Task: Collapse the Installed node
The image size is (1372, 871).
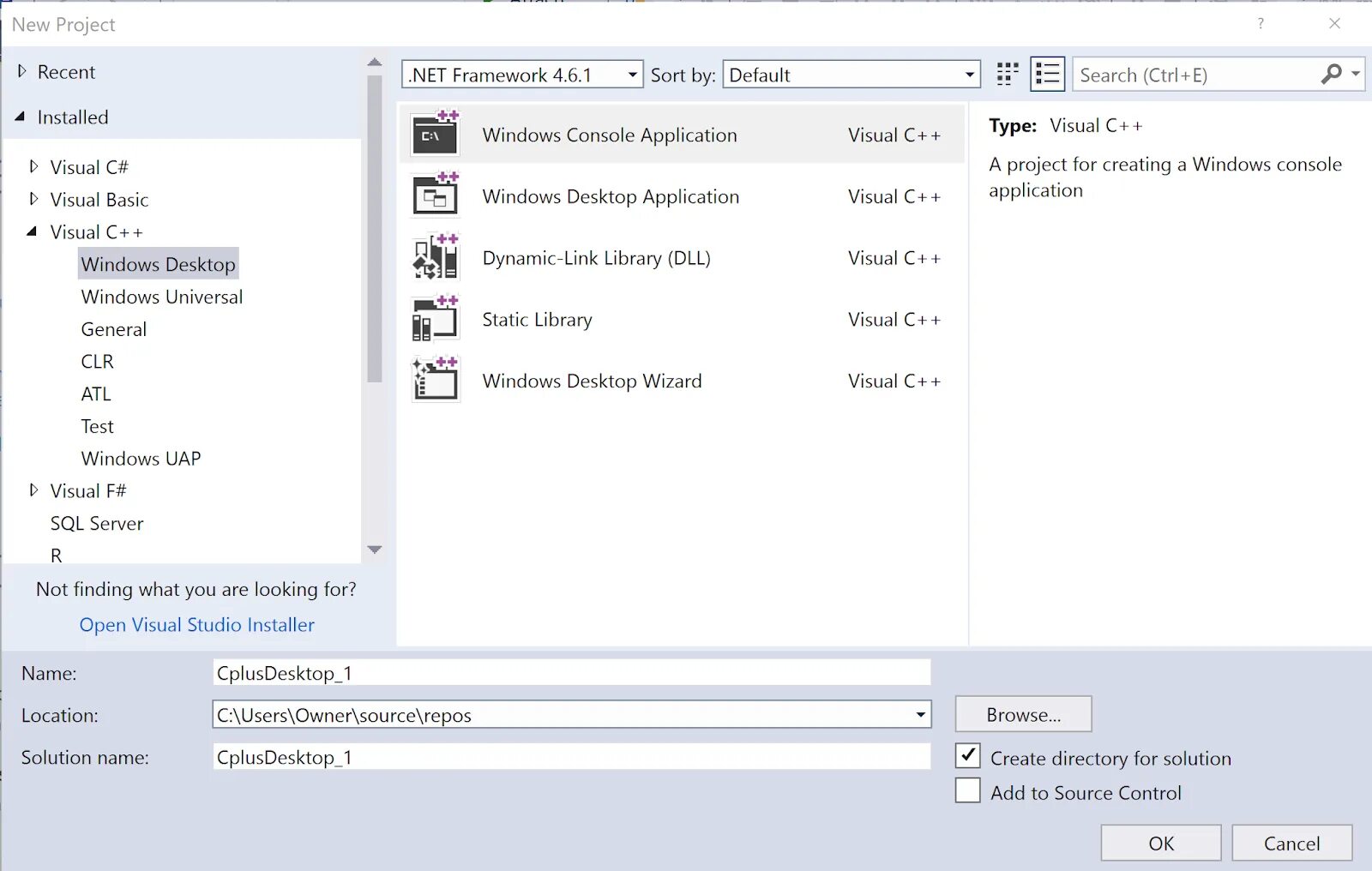Action: click(x=20, y=117)
